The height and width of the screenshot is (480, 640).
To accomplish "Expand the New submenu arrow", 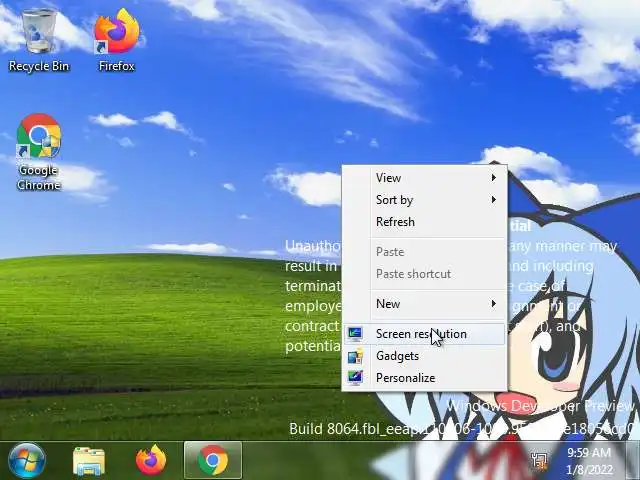I will coord(493,304).
